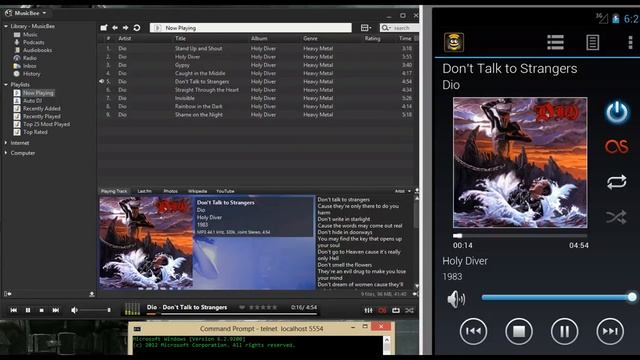Open the MusicBee main menu dropdown
The image size is (640, 360).
click(27, 13)
